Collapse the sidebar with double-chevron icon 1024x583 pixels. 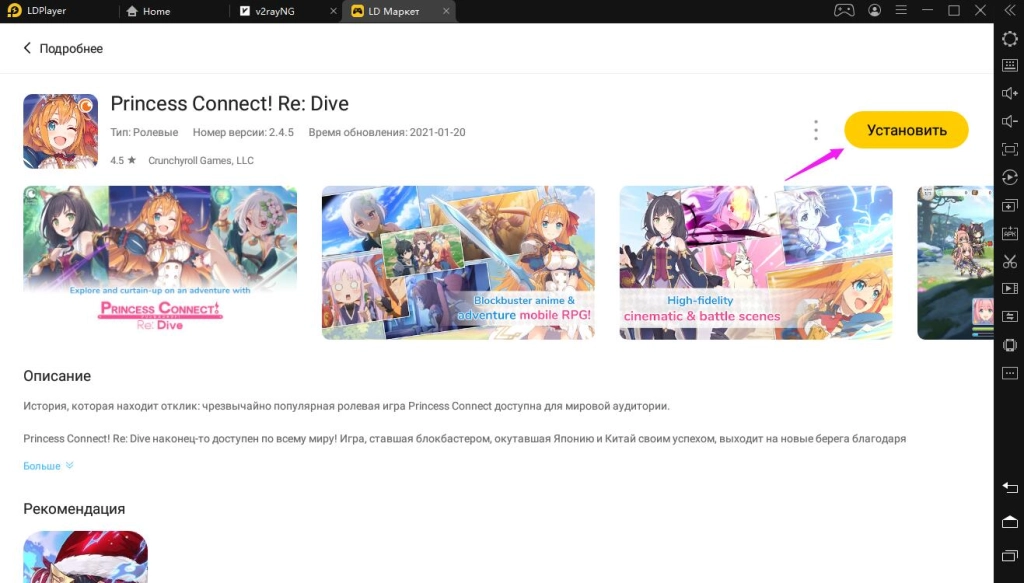(x=1008, y=10)
